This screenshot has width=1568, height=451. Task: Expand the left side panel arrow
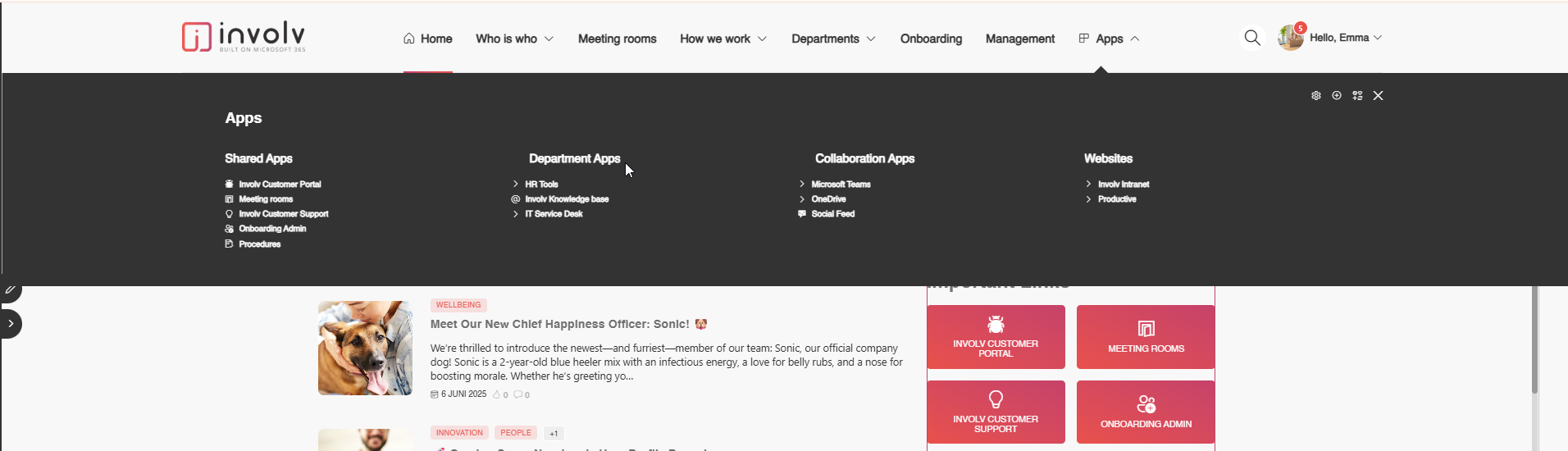point(11,324)
